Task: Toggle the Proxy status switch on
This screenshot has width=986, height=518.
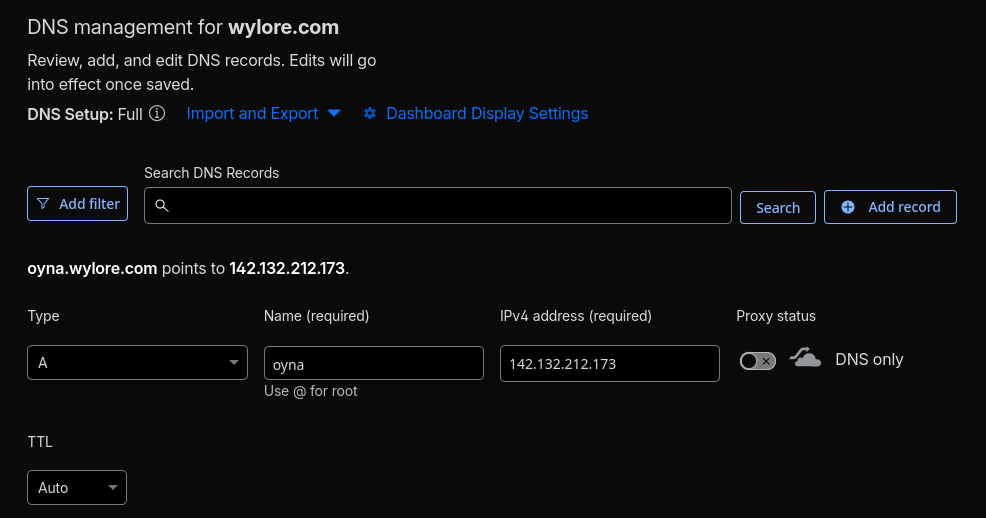Action: 757,361
